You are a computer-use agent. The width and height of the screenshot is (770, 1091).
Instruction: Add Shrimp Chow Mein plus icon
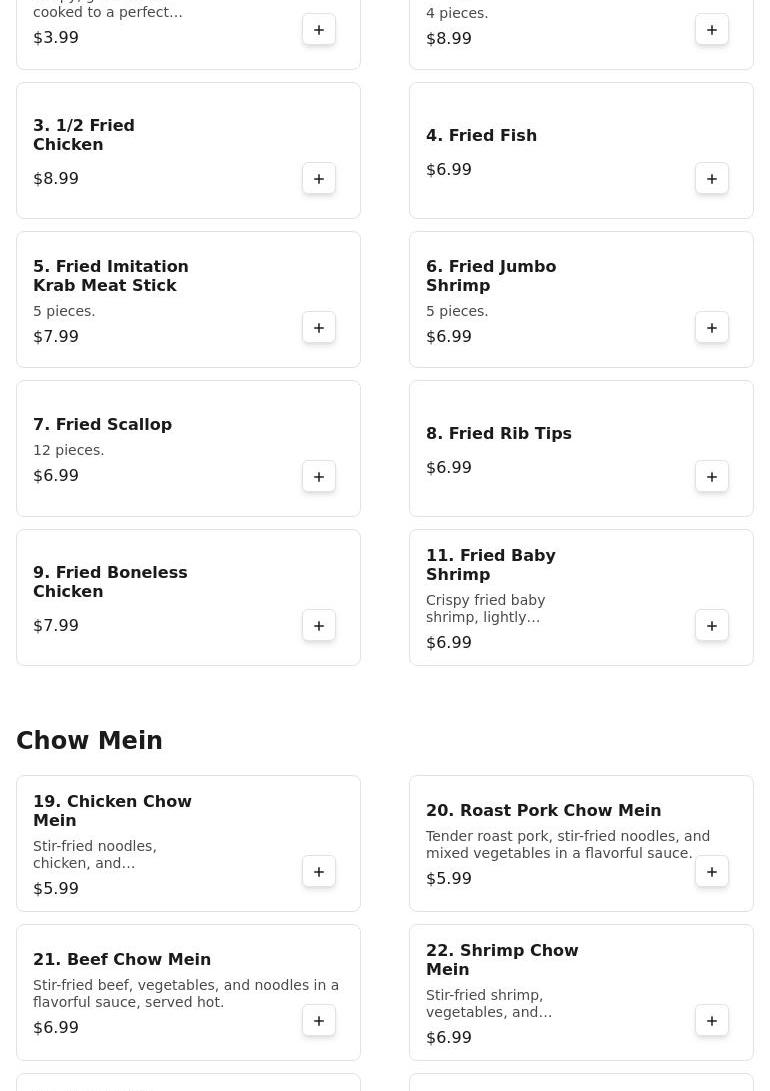click(x=712, y=1021)
